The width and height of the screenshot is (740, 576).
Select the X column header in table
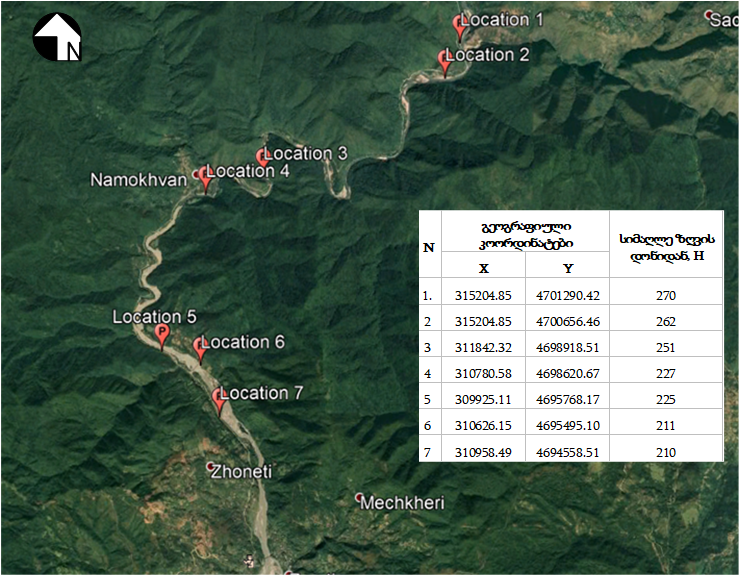click(x=484, y=268)
